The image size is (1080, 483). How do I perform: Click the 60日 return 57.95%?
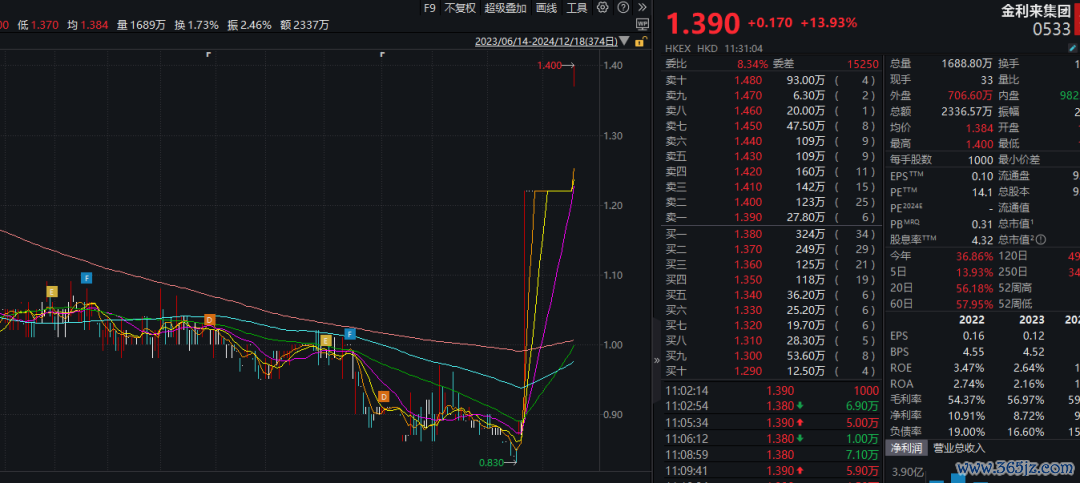974,304
